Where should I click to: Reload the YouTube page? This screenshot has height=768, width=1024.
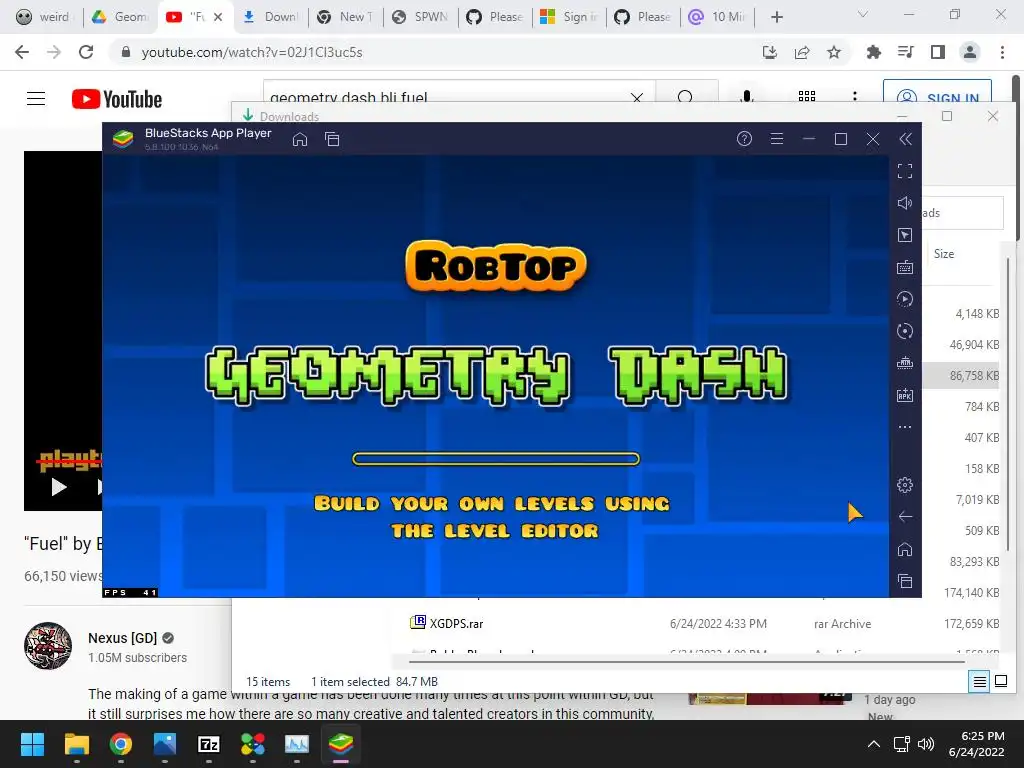click(x=86, y=52)
